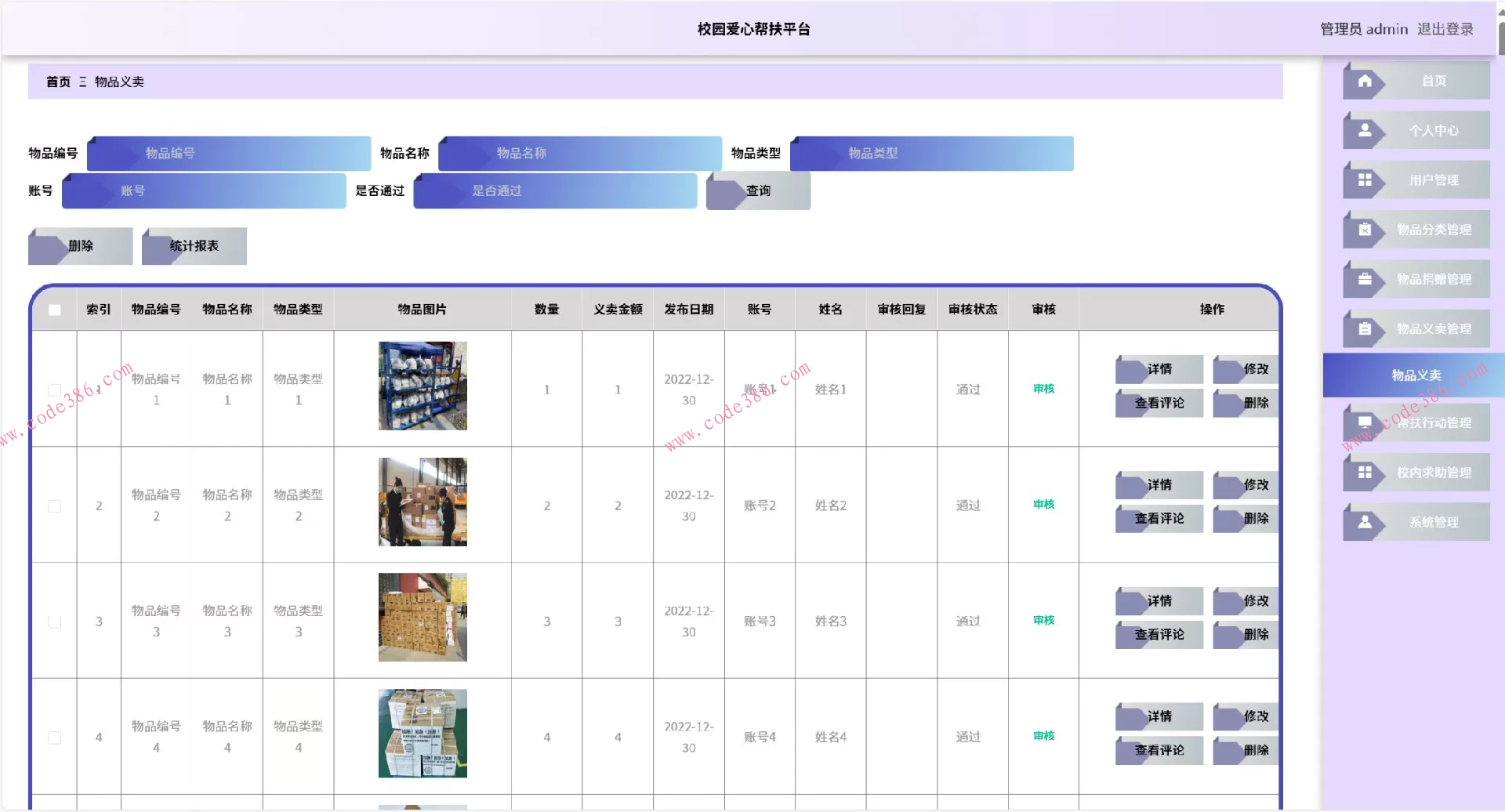Focus the 账号 search input
This screenshot has height=812, width=1505.
tap(204, 191)
